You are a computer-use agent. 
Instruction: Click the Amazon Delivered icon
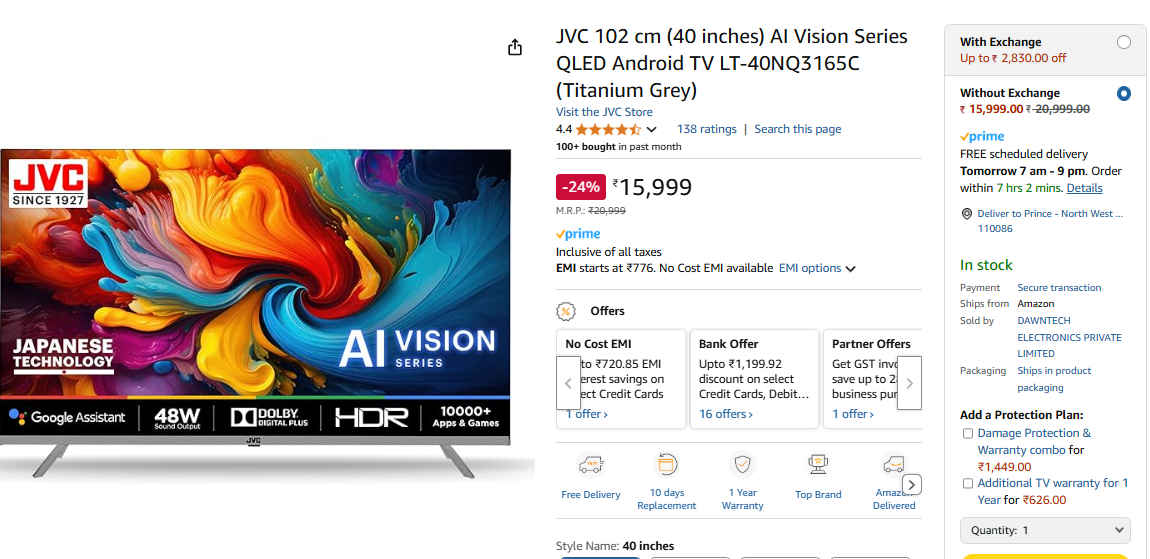click(893, 464)
